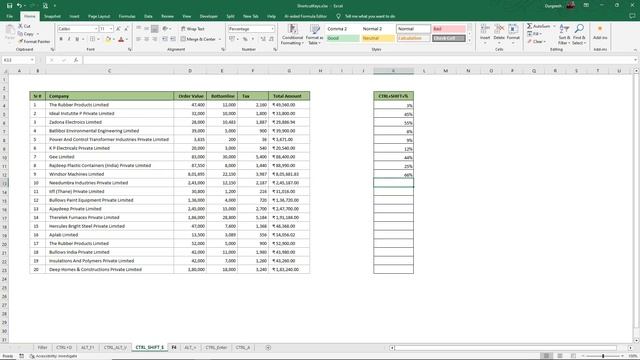Middle align cell contents
Image resolution: width=640 pixels, height=360 pixels.
(147, 29)
